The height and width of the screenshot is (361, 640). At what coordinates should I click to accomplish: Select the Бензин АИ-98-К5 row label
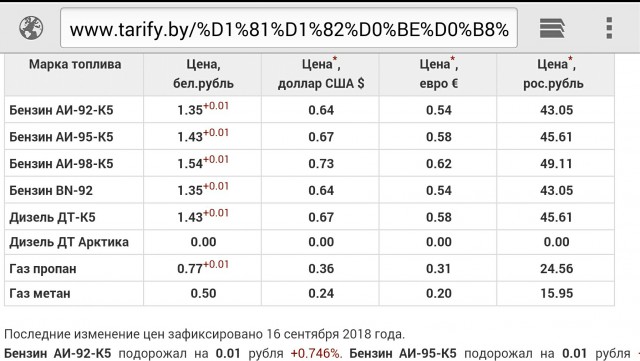tap(61, 164)
